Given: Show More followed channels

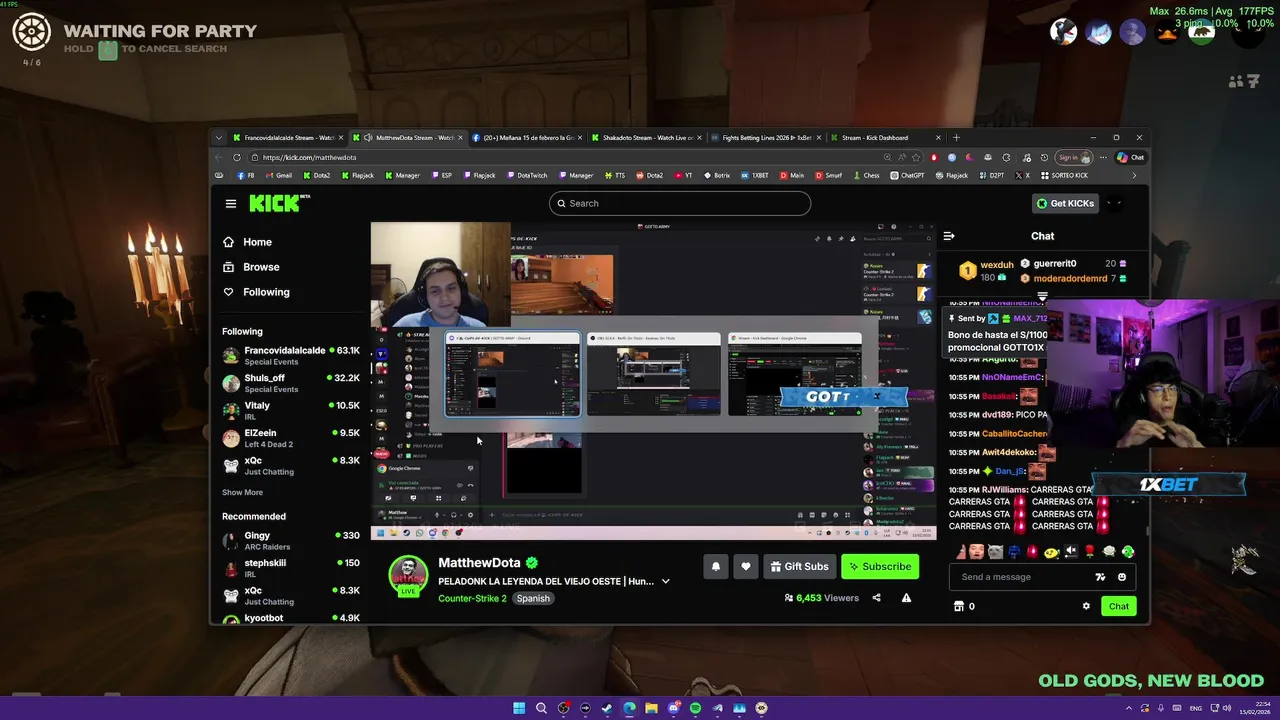Looking at the screenshot, I should coord(242,492).
